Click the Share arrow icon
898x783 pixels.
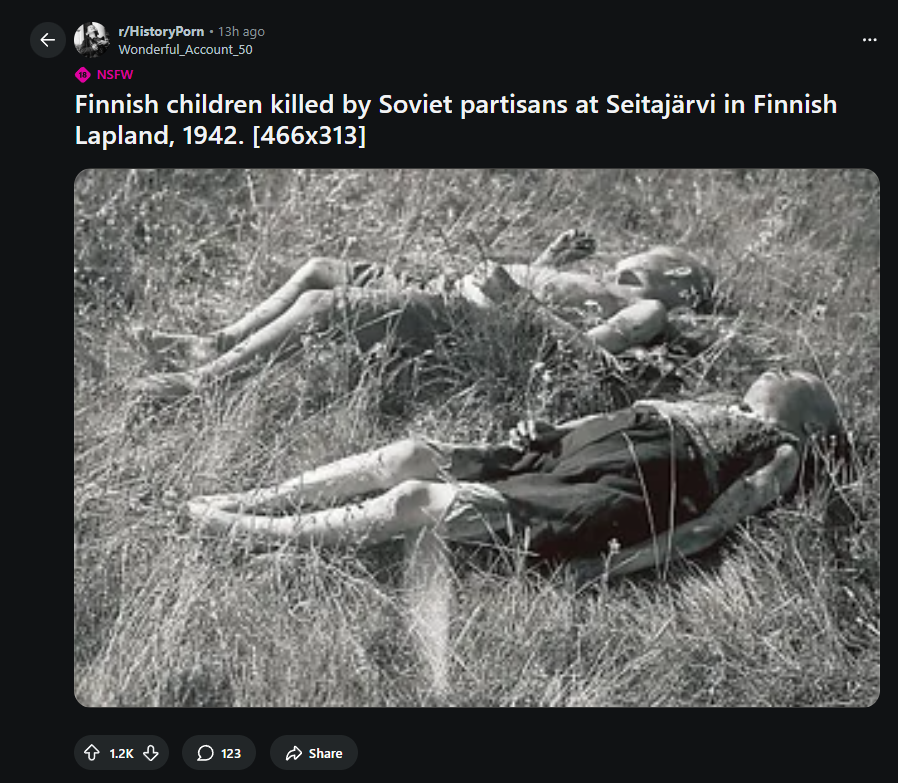(x=294, y=753)
